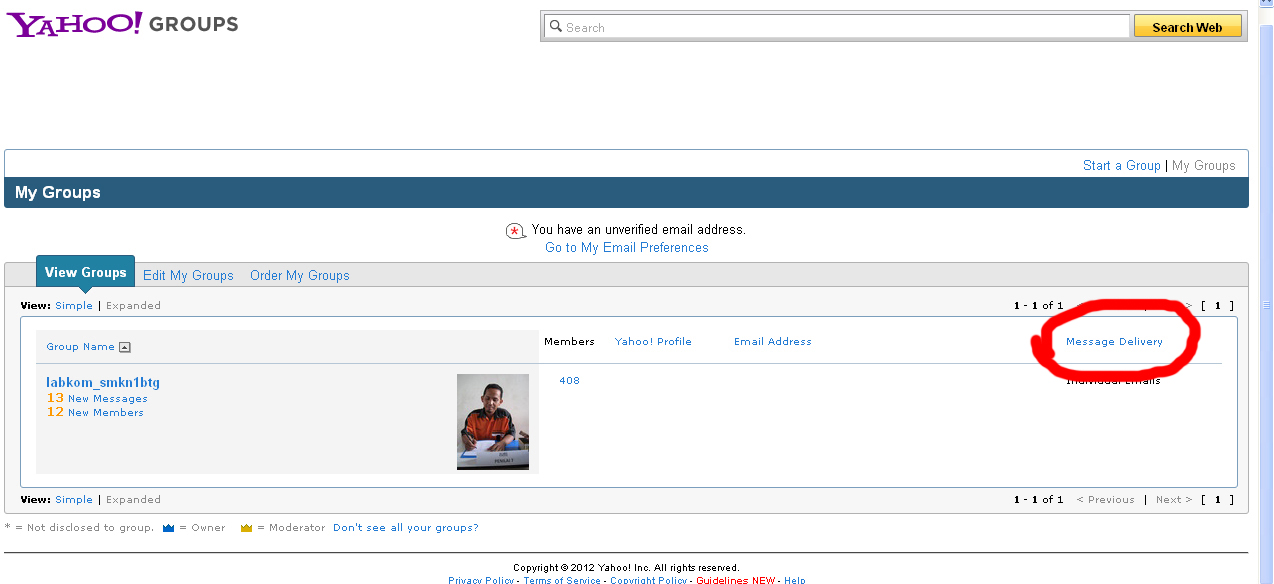Go to My Email Preferences

point(626,247)
